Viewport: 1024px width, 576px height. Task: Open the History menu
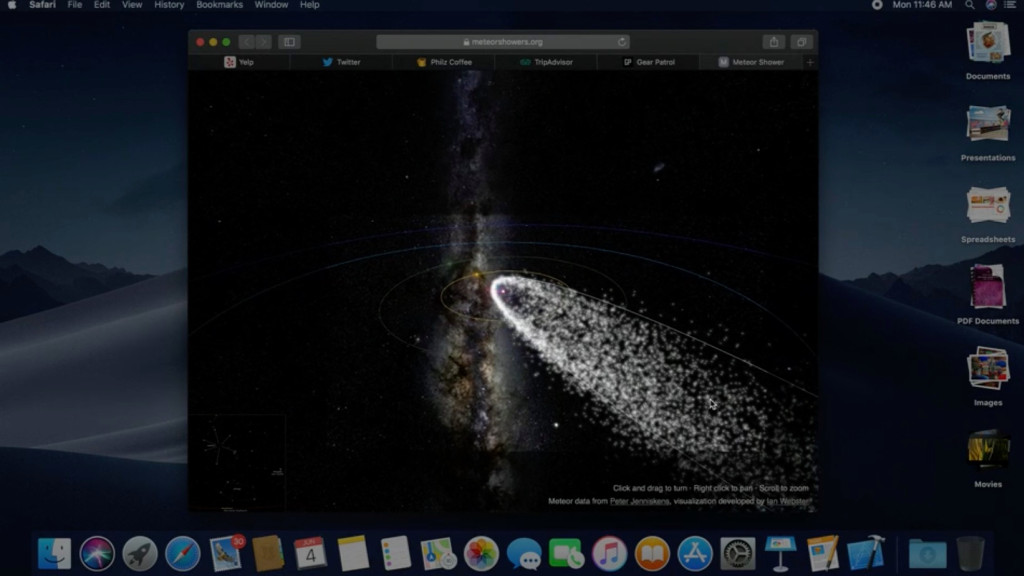pos(169,5)
